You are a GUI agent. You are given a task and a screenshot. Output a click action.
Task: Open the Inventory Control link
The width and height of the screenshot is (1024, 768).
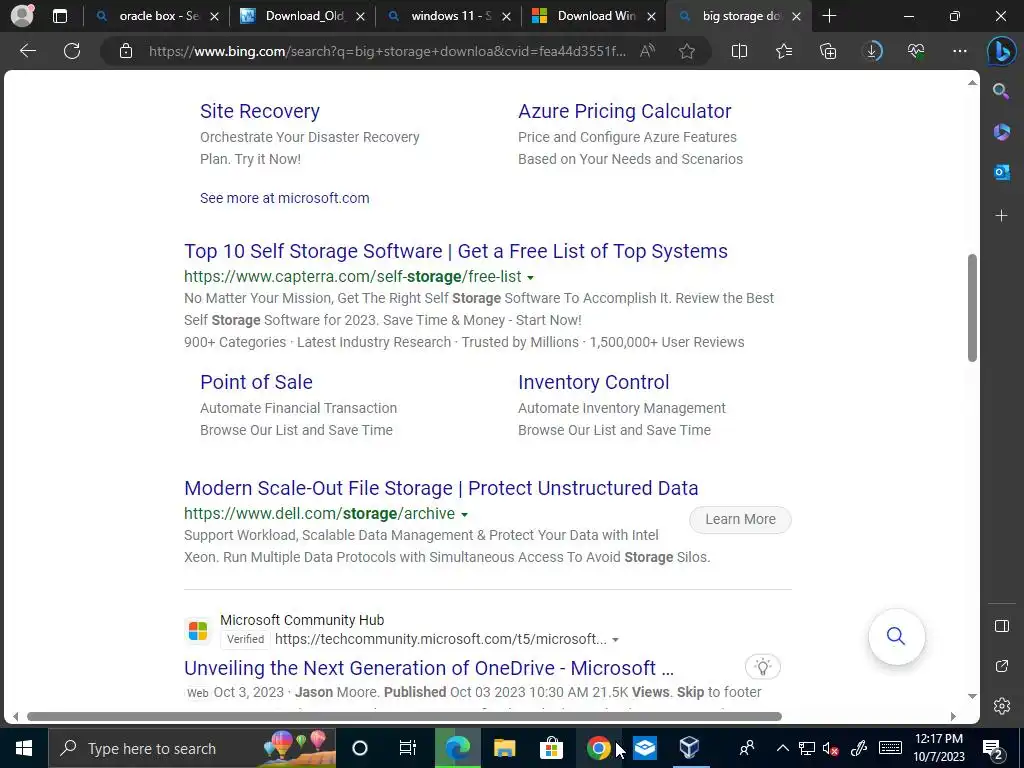pos(594,382)
